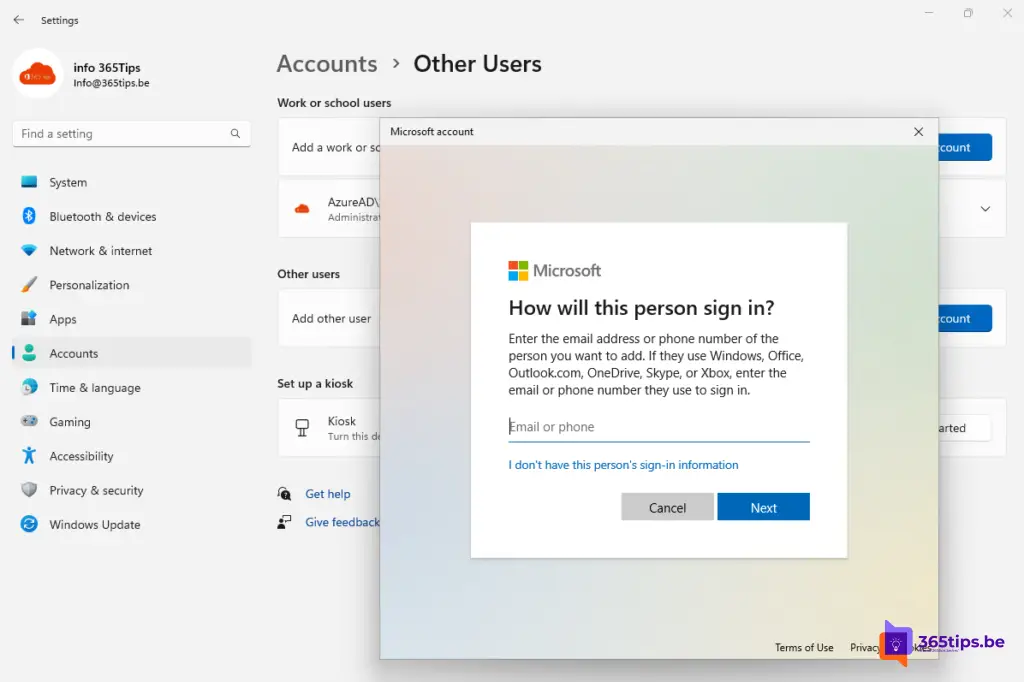The height and width of the screenshot is (682, 1024).
Task: Open the Apps section icon
Action: coord(29,319)
